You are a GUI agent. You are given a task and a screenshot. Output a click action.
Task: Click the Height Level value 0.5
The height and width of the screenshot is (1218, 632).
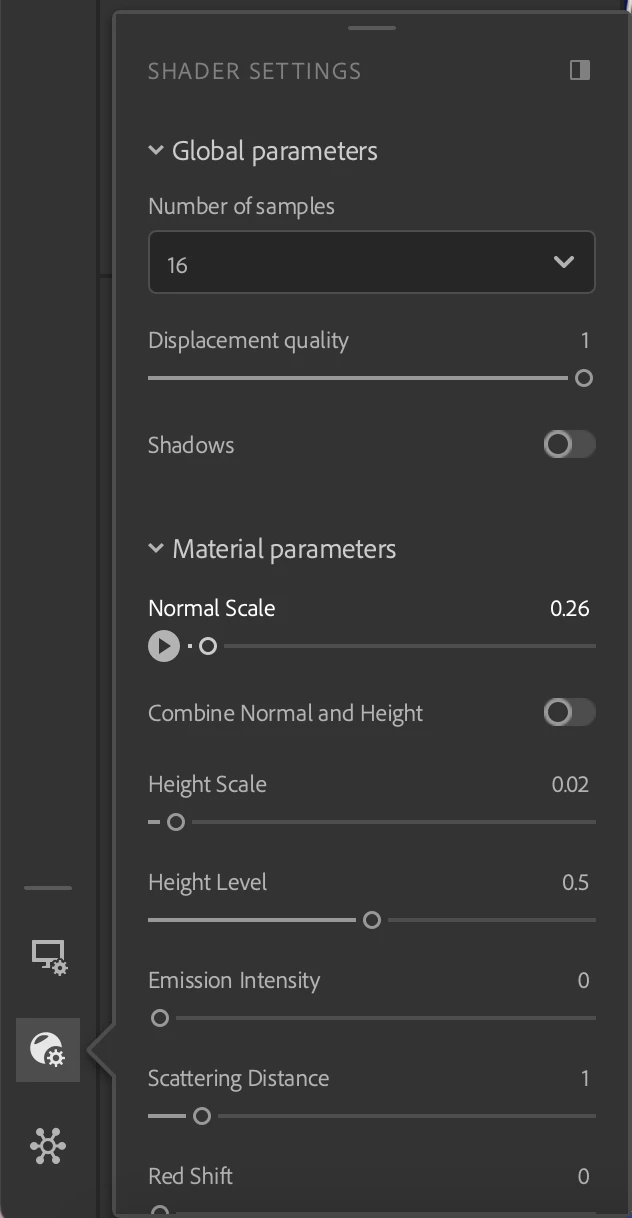[x=575, y=882]
